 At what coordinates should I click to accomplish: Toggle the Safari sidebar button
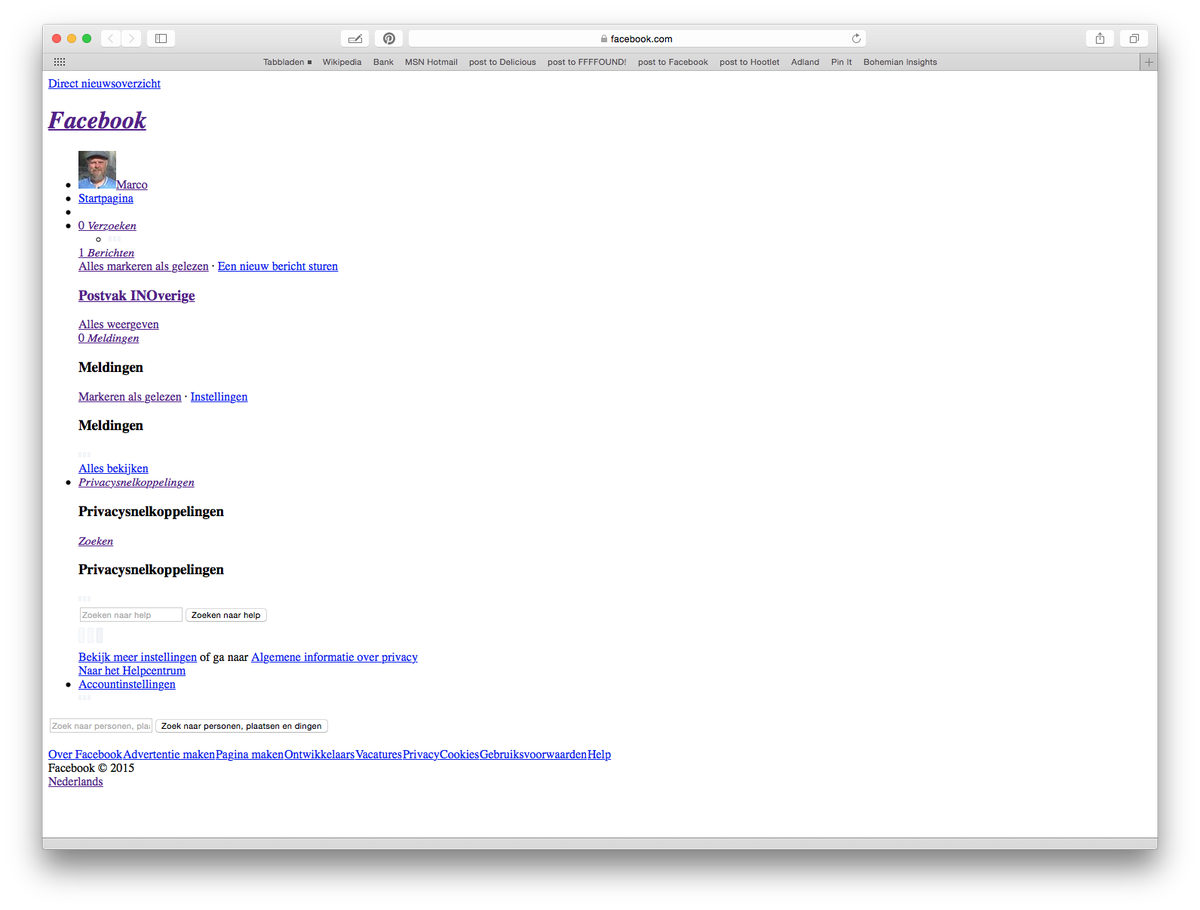pyautogui.click(x=160, y=38)
